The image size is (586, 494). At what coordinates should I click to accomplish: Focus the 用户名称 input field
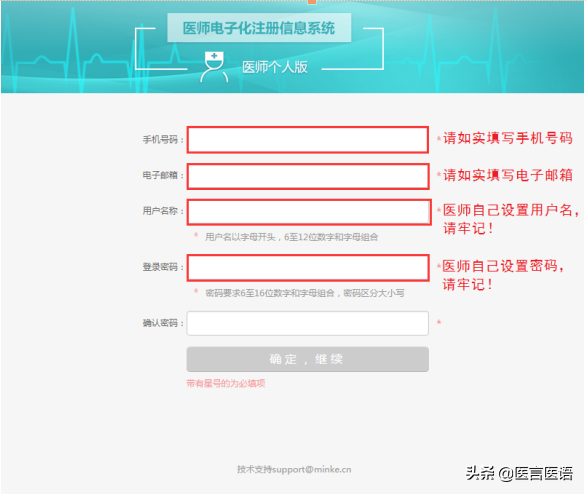click(x=309, y=212)
